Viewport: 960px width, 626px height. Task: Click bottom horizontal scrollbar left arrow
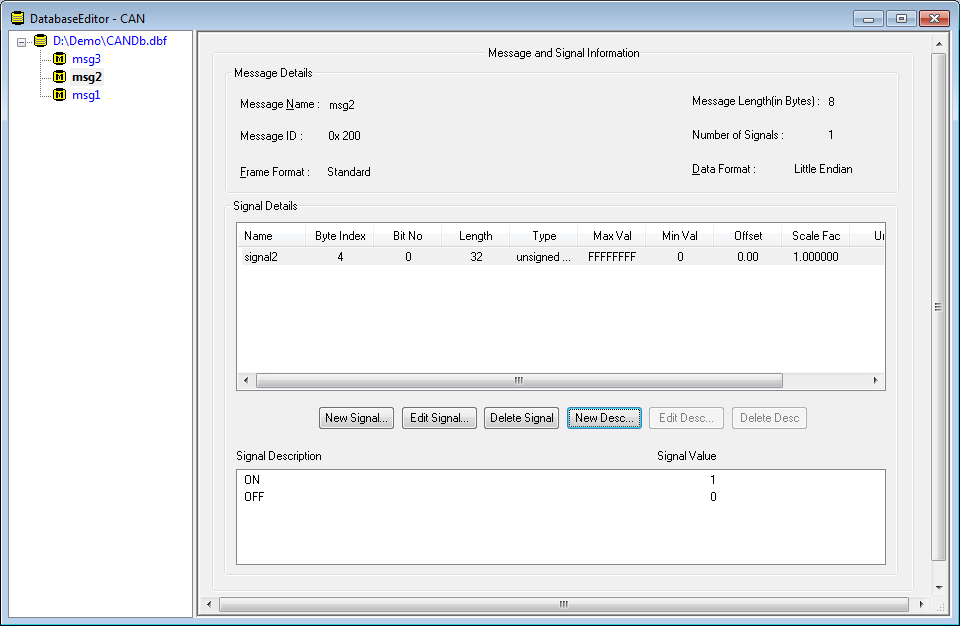tap(209, 605)
